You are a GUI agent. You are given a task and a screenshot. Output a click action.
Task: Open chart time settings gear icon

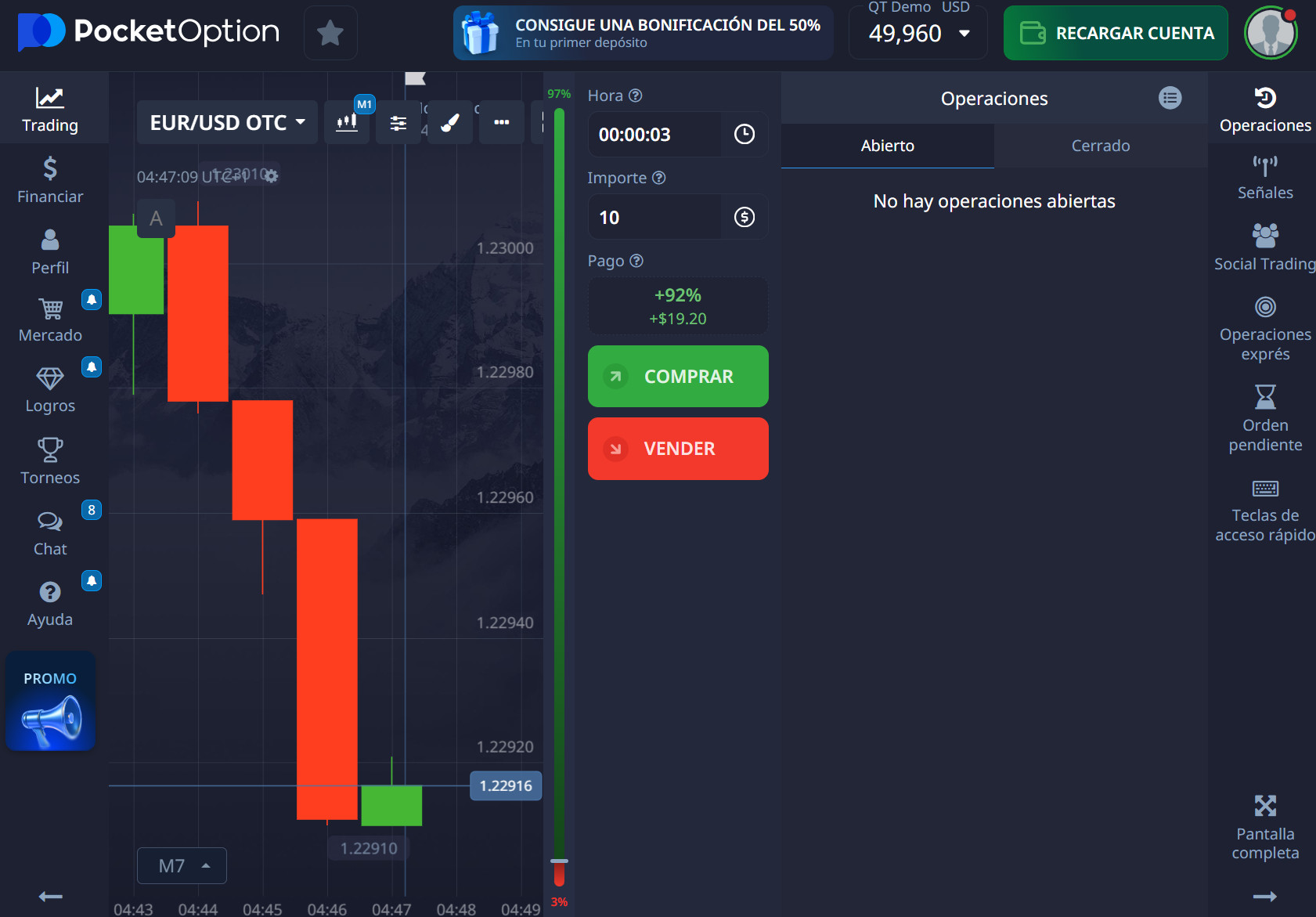271,176
